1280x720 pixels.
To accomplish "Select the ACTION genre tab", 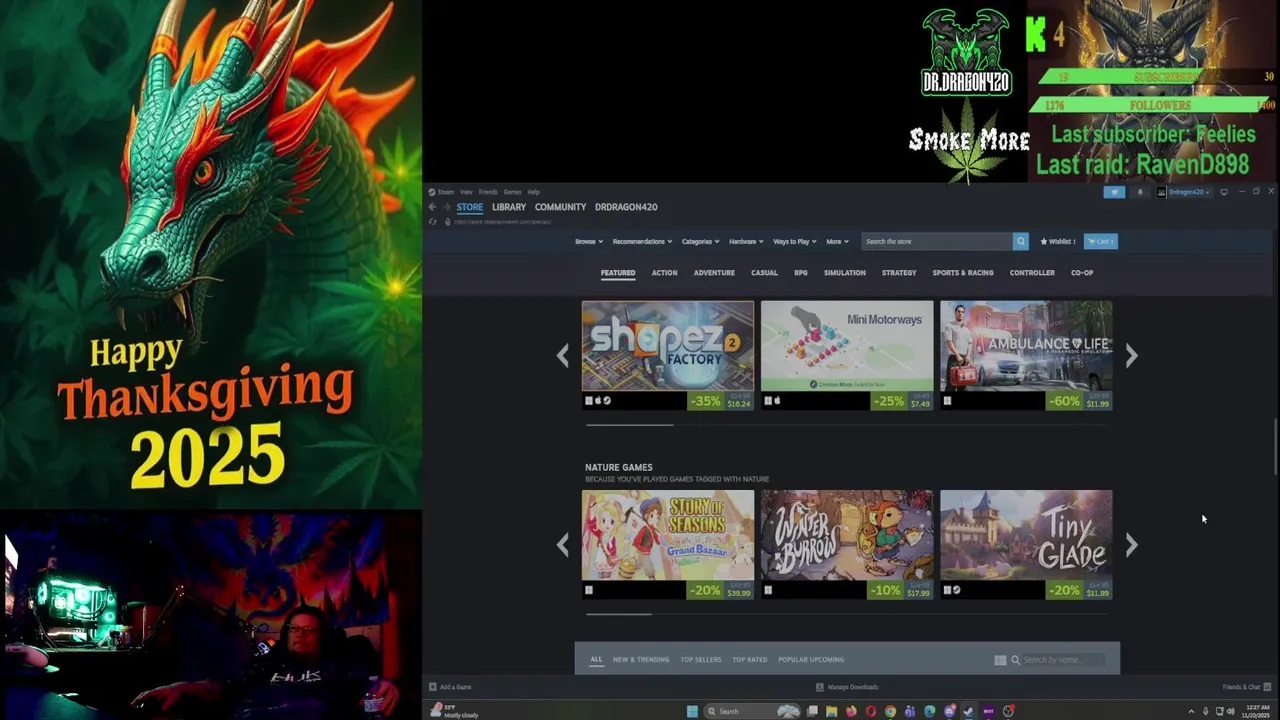I will [665, 273].
